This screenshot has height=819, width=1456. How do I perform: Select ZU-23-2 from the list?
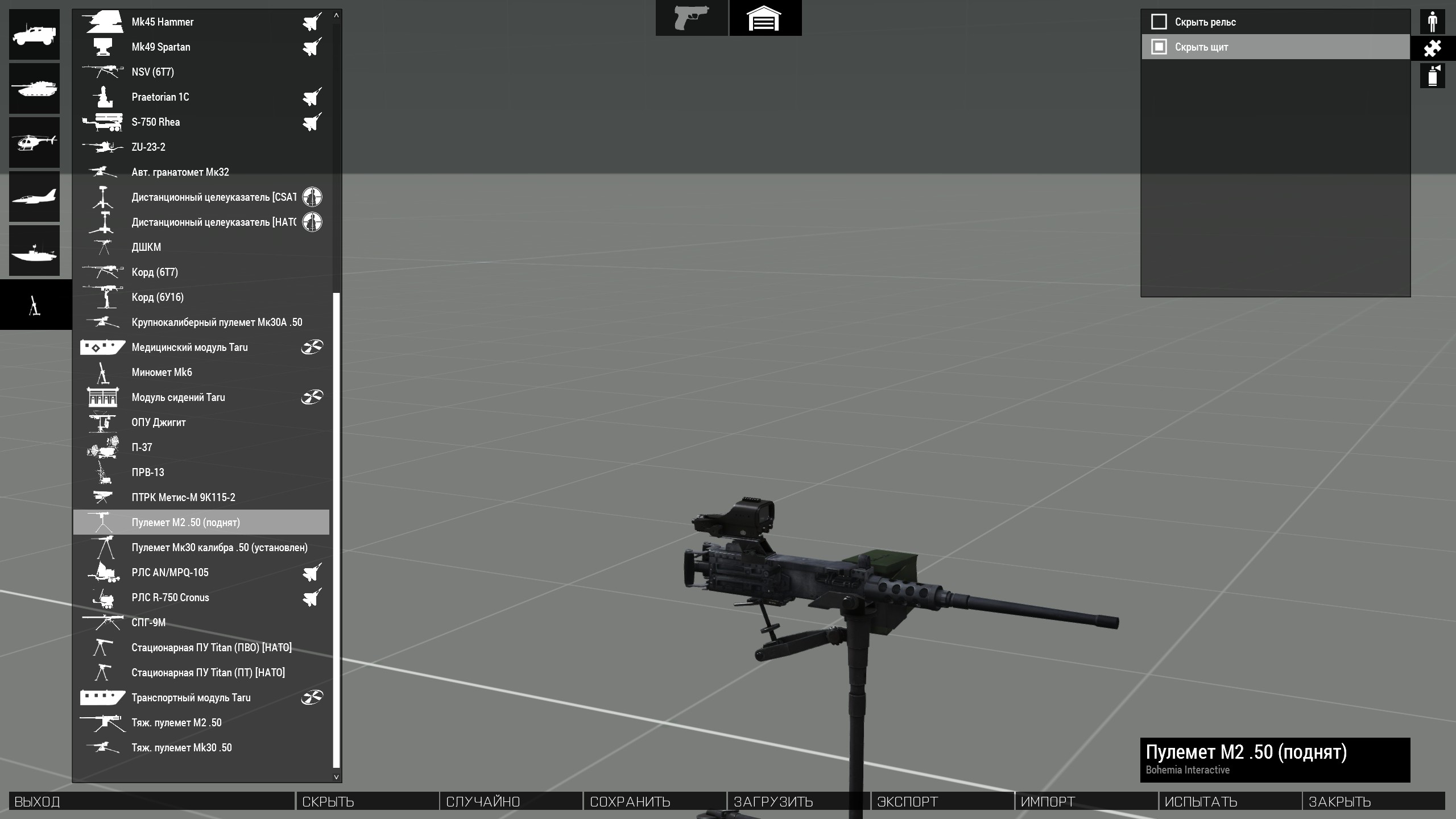pos(148,147)
